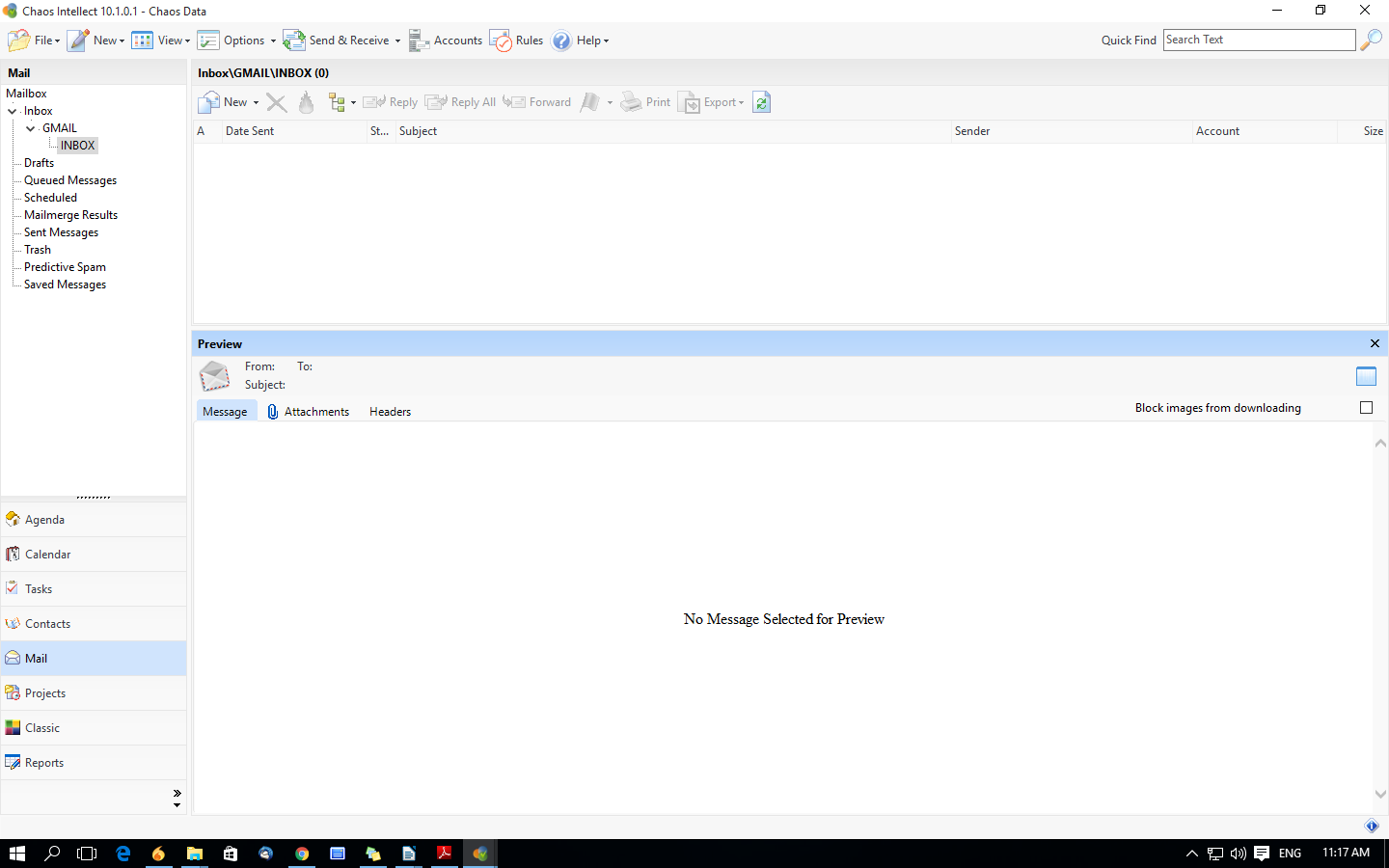Screen dimensions: 1389x868
Task: Click the Forward button
Action: 537,102
